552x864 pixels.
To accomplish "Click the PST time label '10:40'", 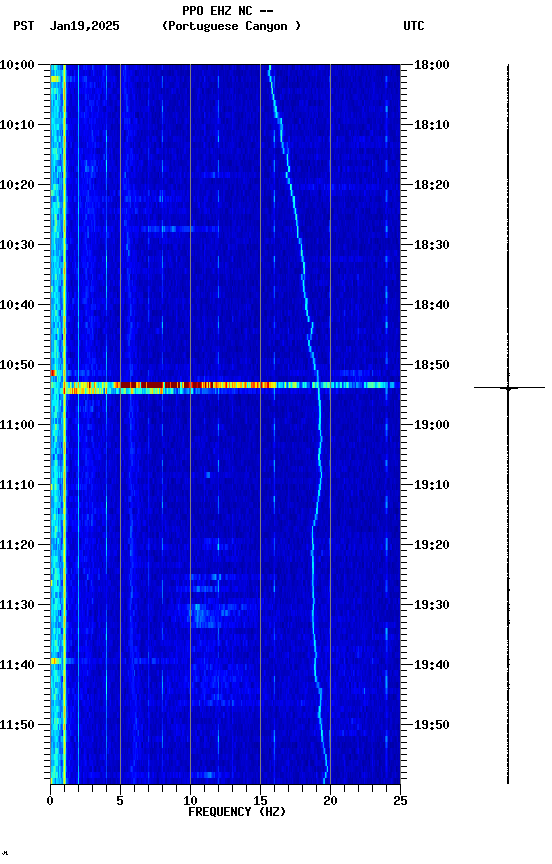I will (x=17, y=305).
